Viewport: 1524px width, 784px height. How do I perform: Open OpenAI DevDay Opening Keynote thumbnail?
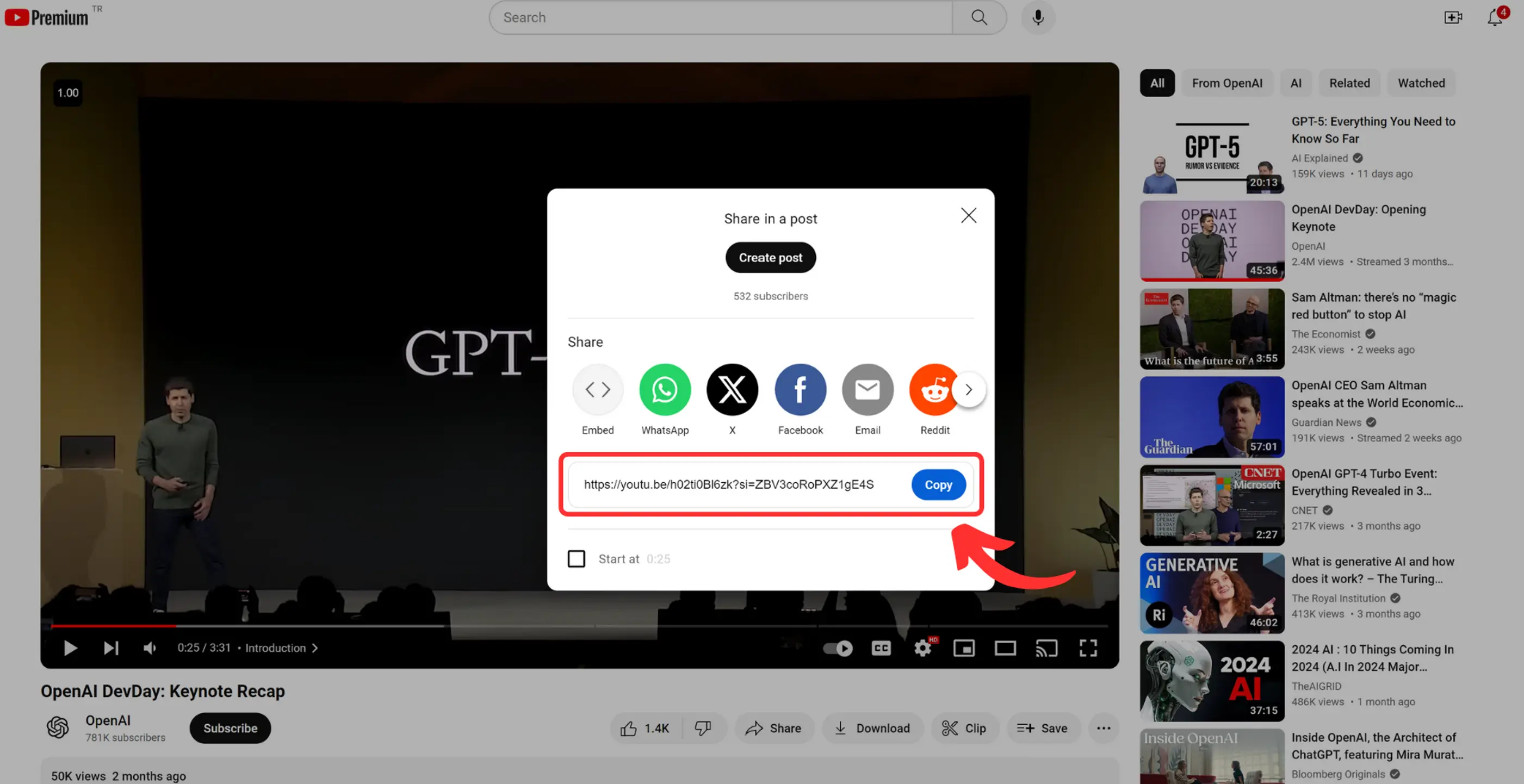pos(1212,241)
